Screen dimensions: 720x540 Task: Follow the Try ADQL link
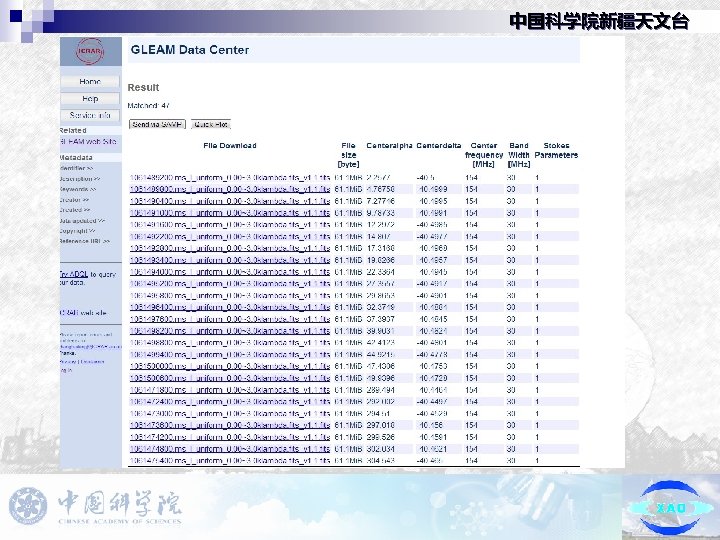coord(74,274)
